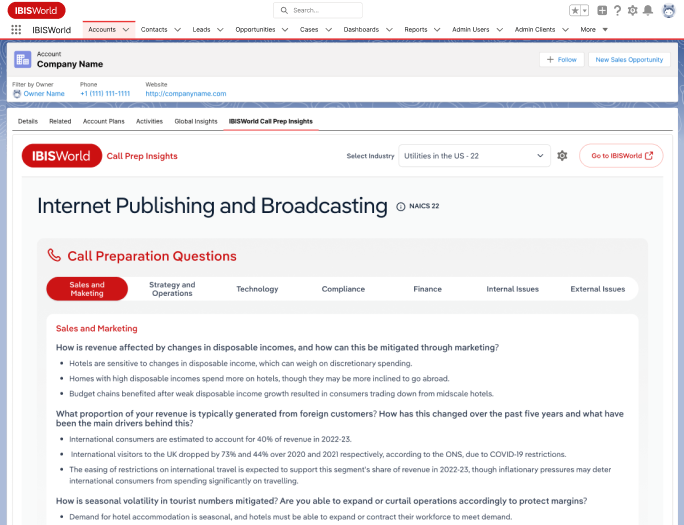Open the companyname.com website link
This screenshot has height=525, width=684.
(x=186, y=94)
